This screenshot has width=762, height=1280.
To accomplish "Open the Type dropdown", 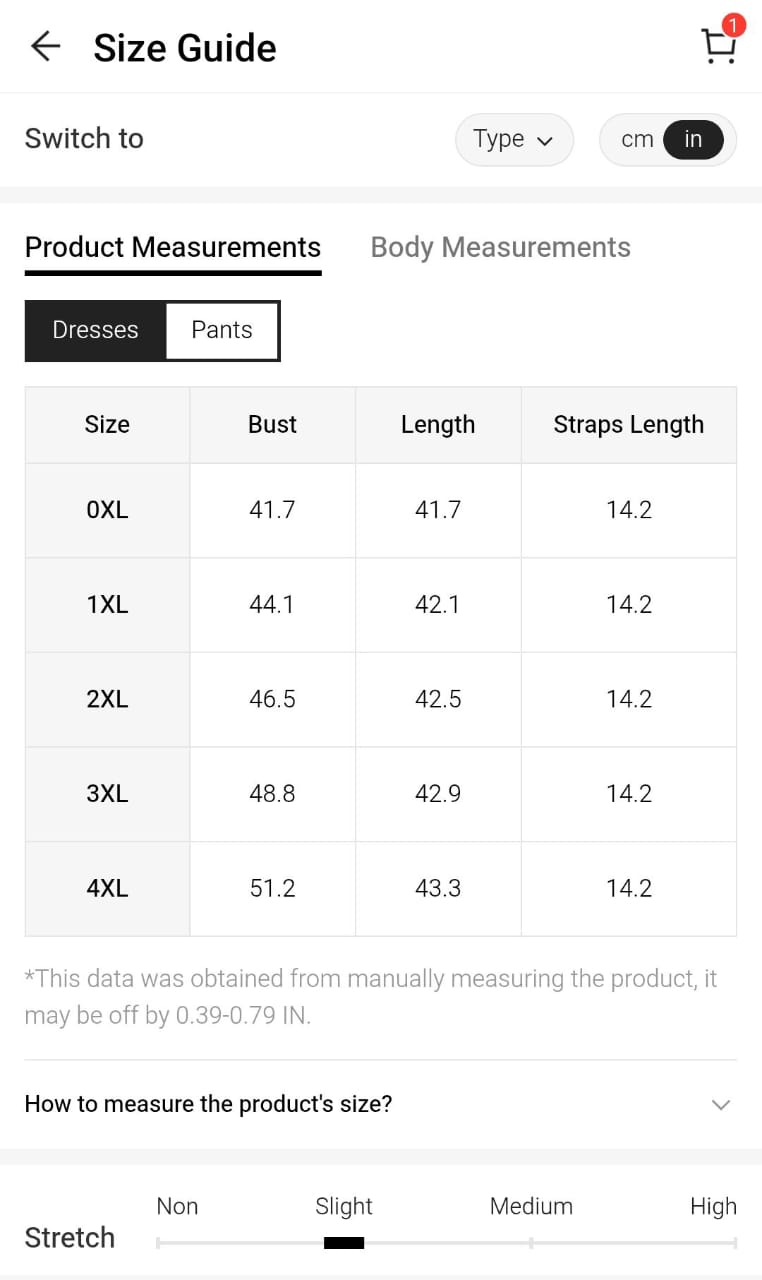I will pos(513,140).
